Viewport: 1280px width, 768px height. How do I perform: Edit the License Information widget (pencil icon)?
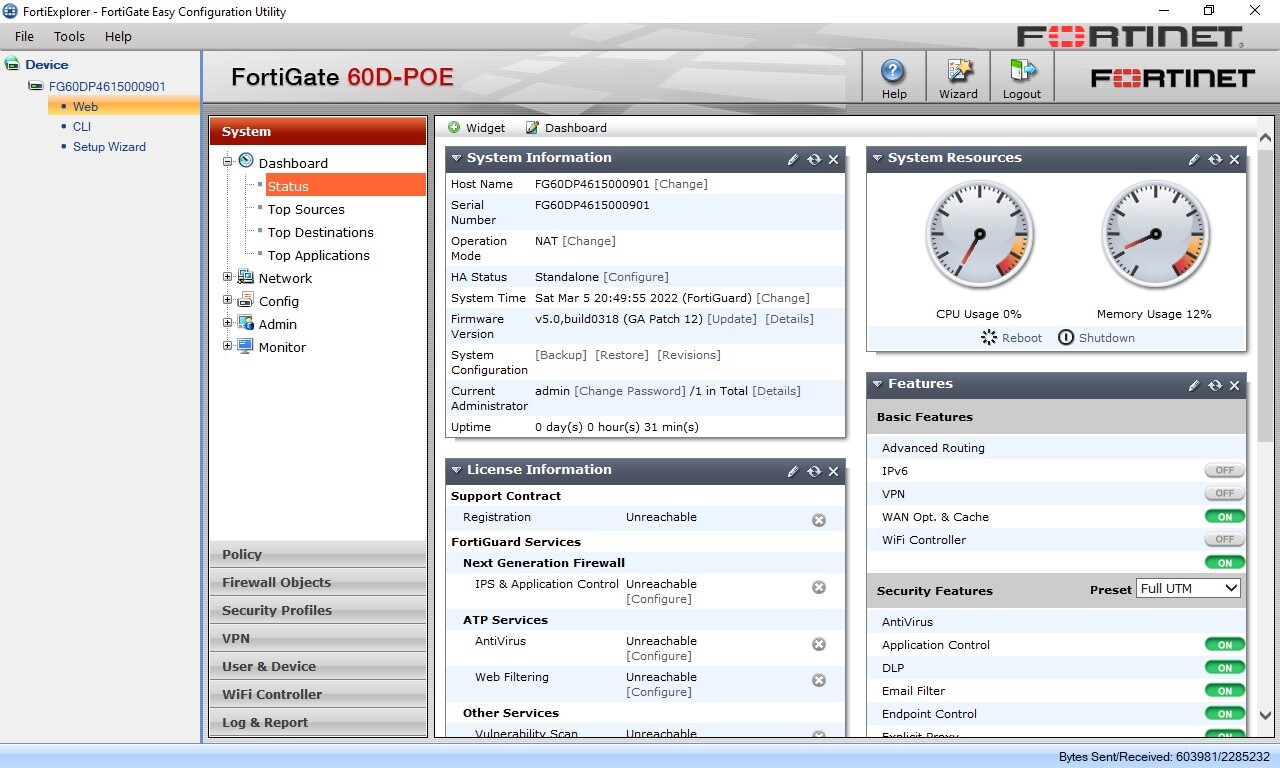point(793,471)
